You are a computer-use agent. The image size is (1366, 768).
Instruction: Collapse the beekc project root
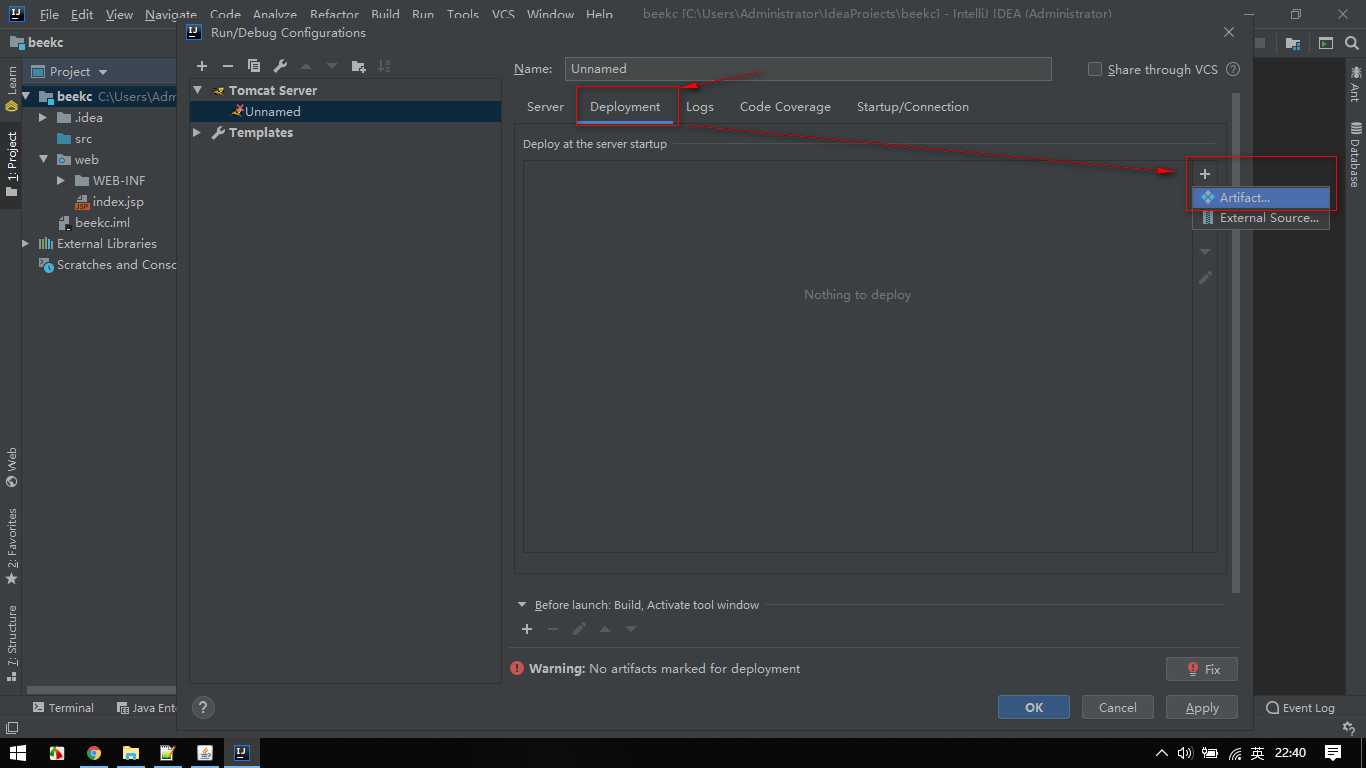pyautogui.click(x=28, y=97)
